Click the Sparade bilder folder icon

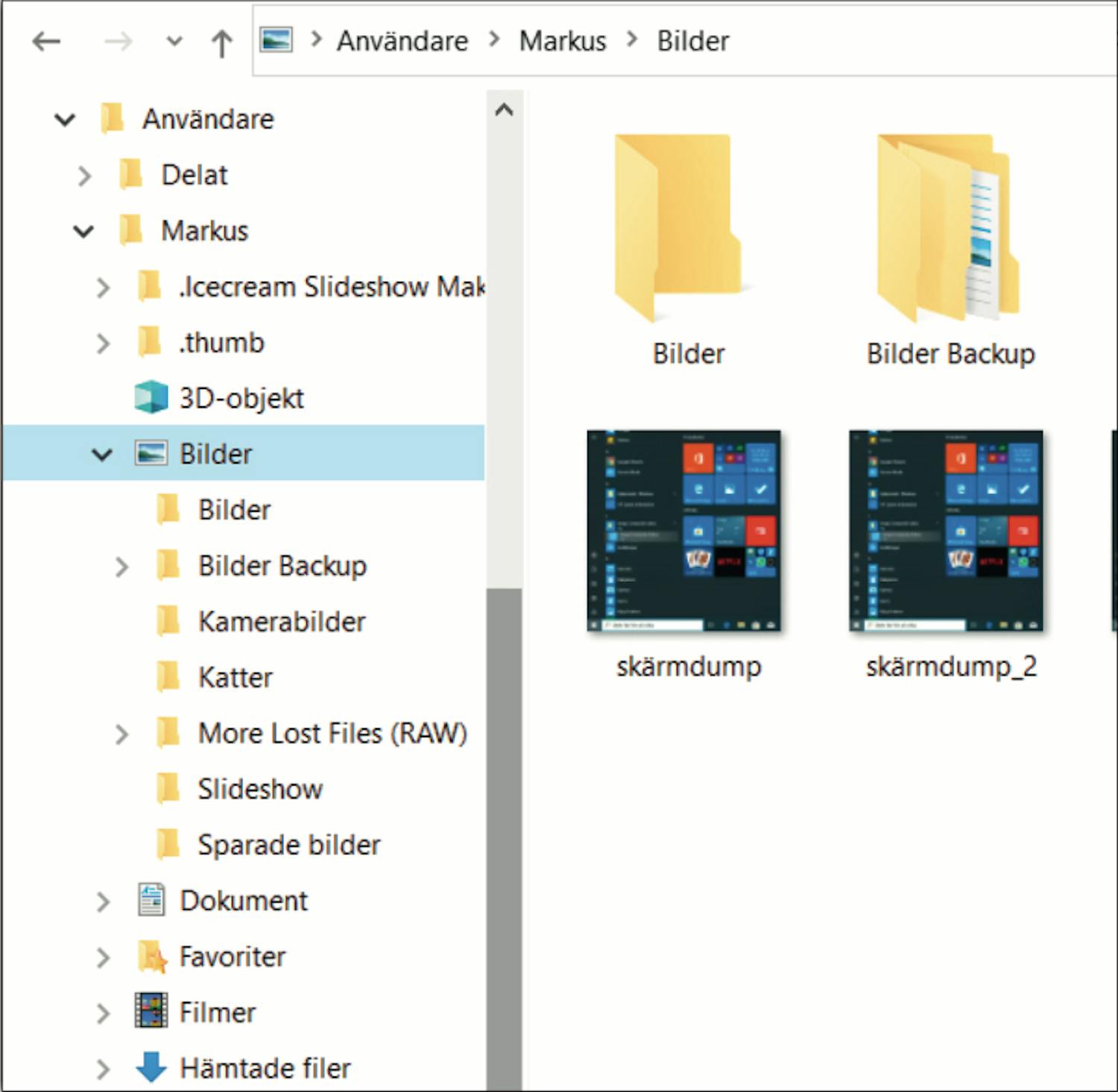168,845
